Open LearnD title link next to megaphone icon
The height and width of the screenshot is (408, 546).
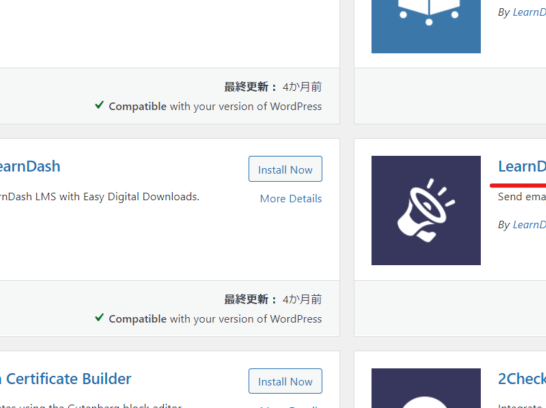pyautogui.click(x=522, y=166)
